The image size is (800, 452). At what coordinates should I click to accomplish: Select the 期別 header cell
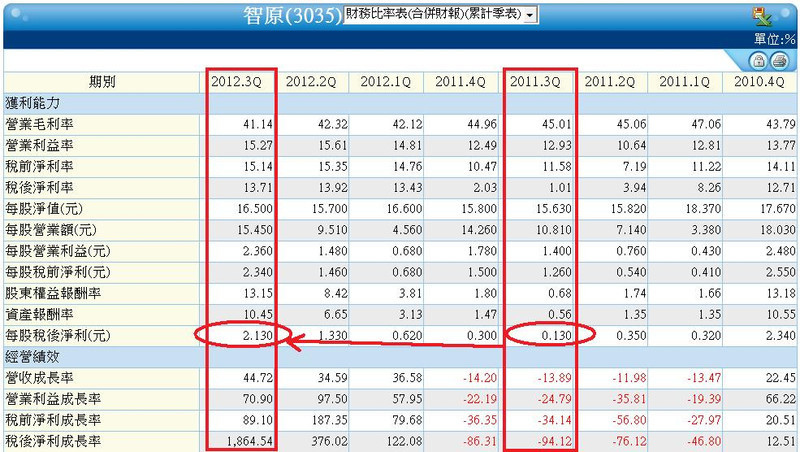coord(102,82)
